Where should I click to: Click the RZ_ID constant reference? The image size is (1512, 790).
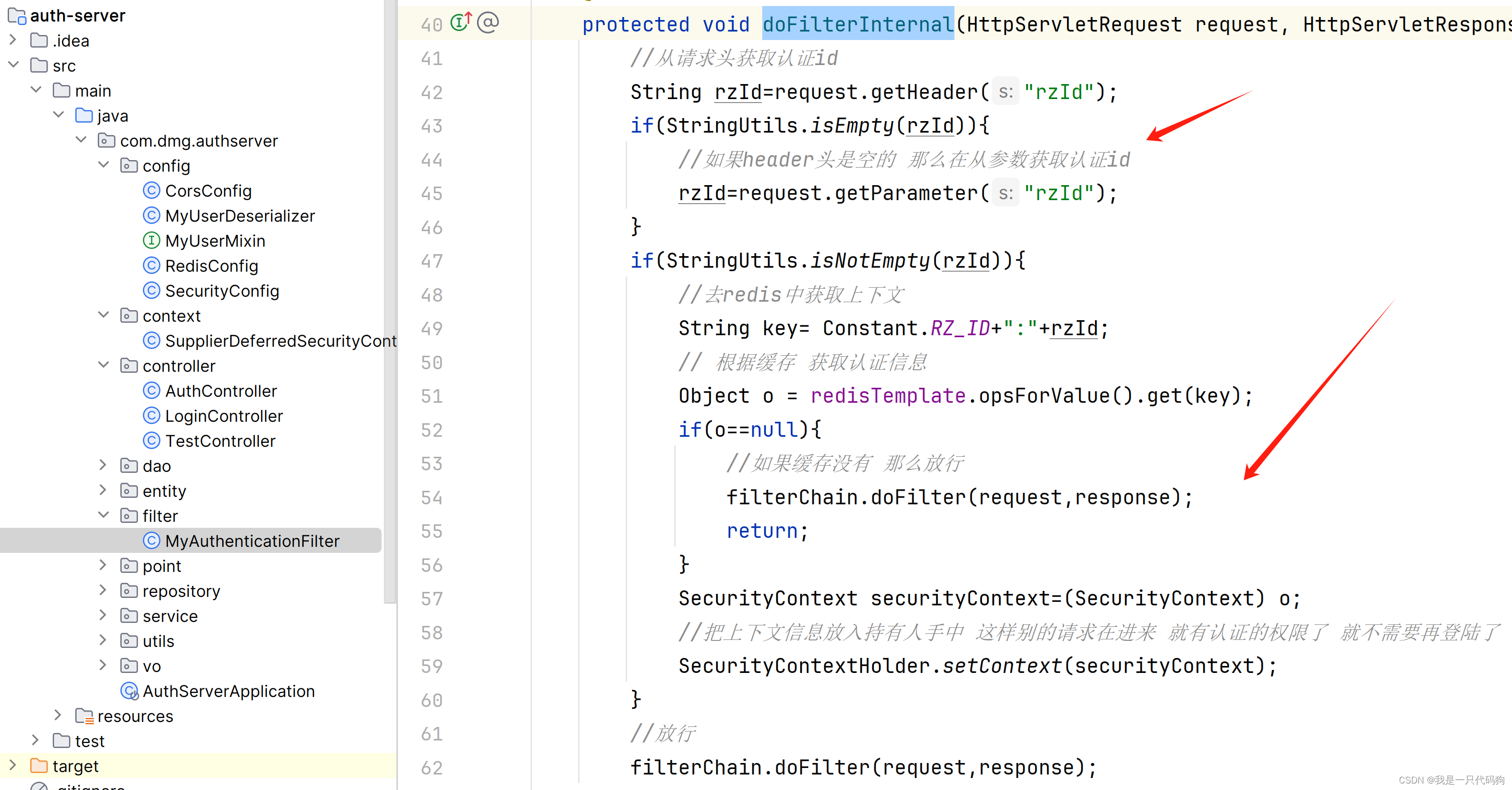pos(959,328)
